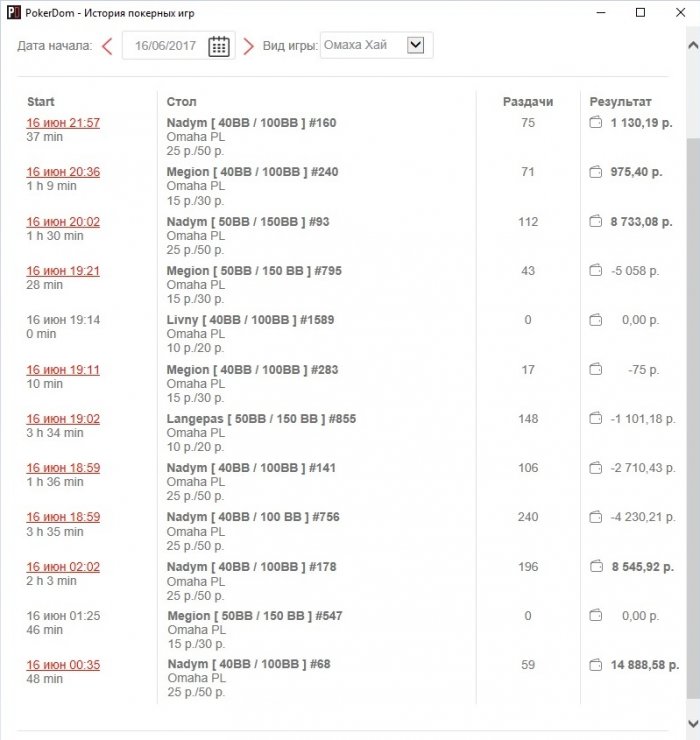Open session 16 июн 00:35
The width and height of the screenshot is (700, 740).
(x=63, y=665)
